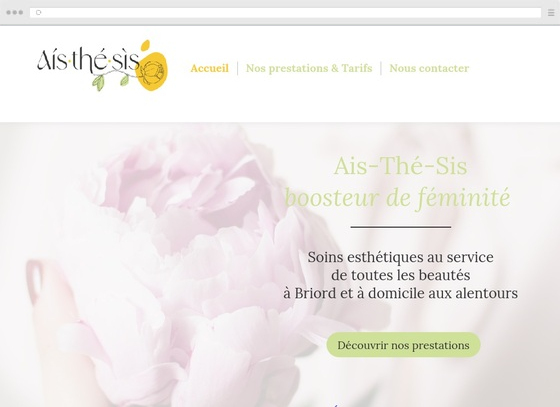Click the orange rose emblem in the logo
Screen dimensions: 560x407
click(x=152, y=71)
